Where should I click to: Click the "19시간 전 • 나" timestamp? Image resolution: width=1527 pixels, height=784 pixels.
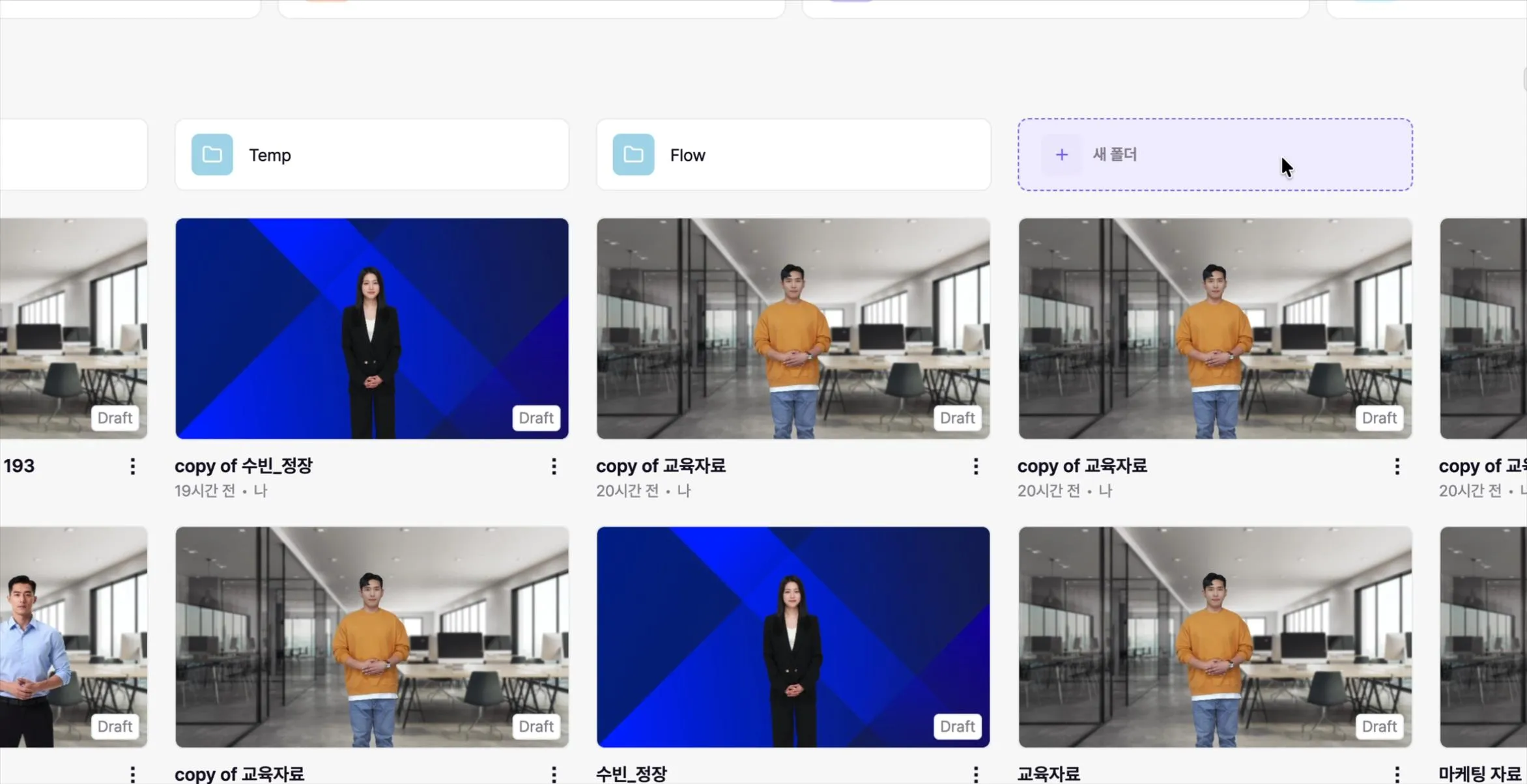point(221,490)
